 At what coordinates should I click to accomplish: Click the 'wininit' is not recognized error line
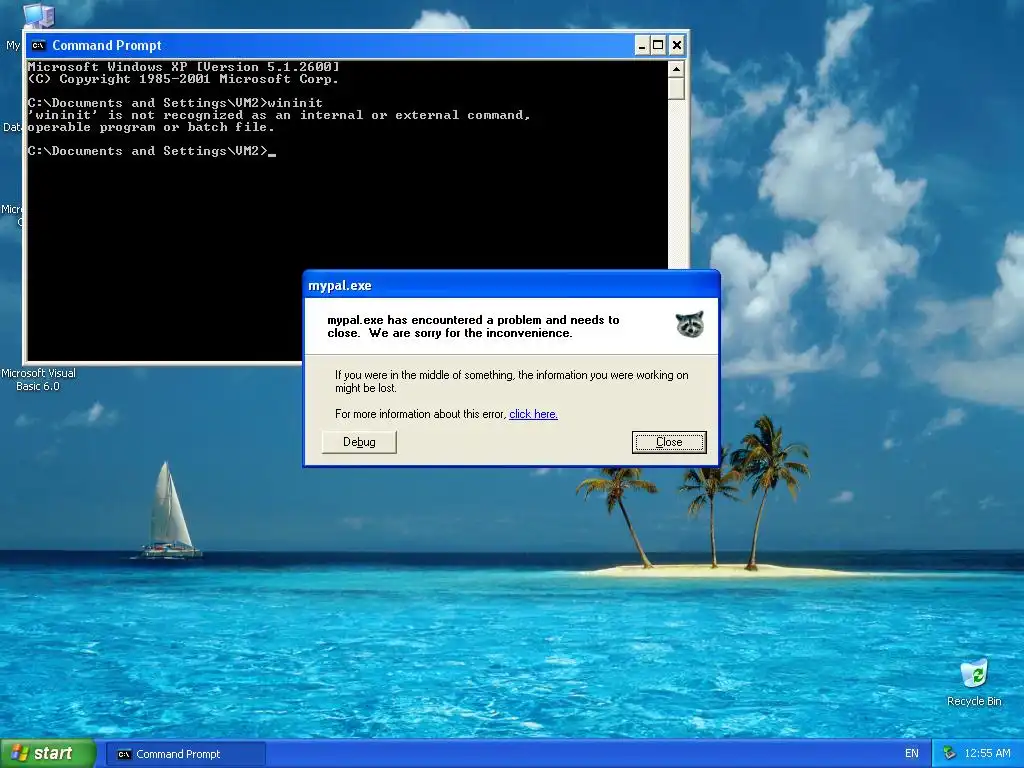(279, 116)
